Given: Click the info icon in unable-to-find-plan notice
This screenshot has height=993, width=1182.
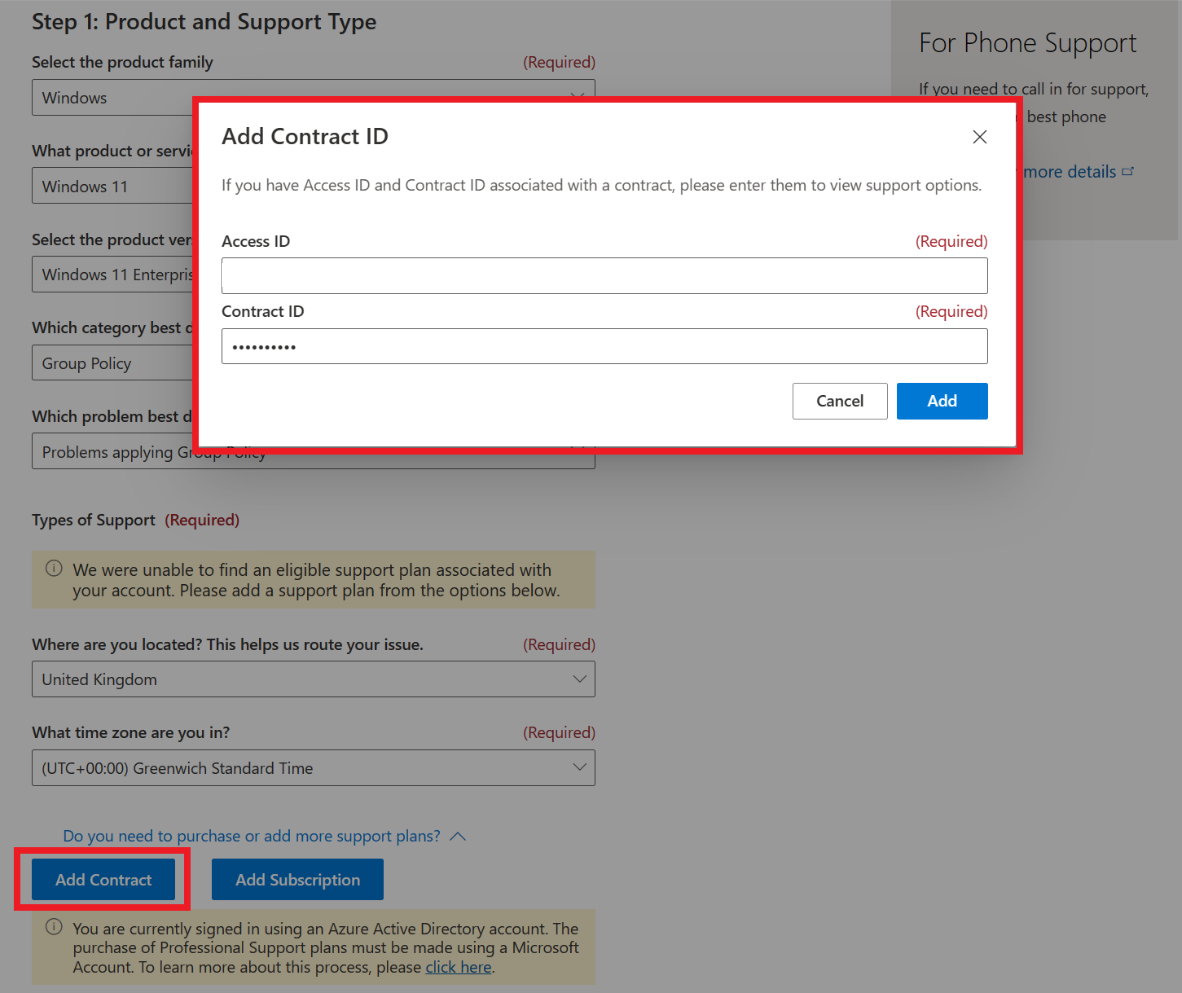Looking at the screenshot, I should pyautogui.click(x=54, y=569).
